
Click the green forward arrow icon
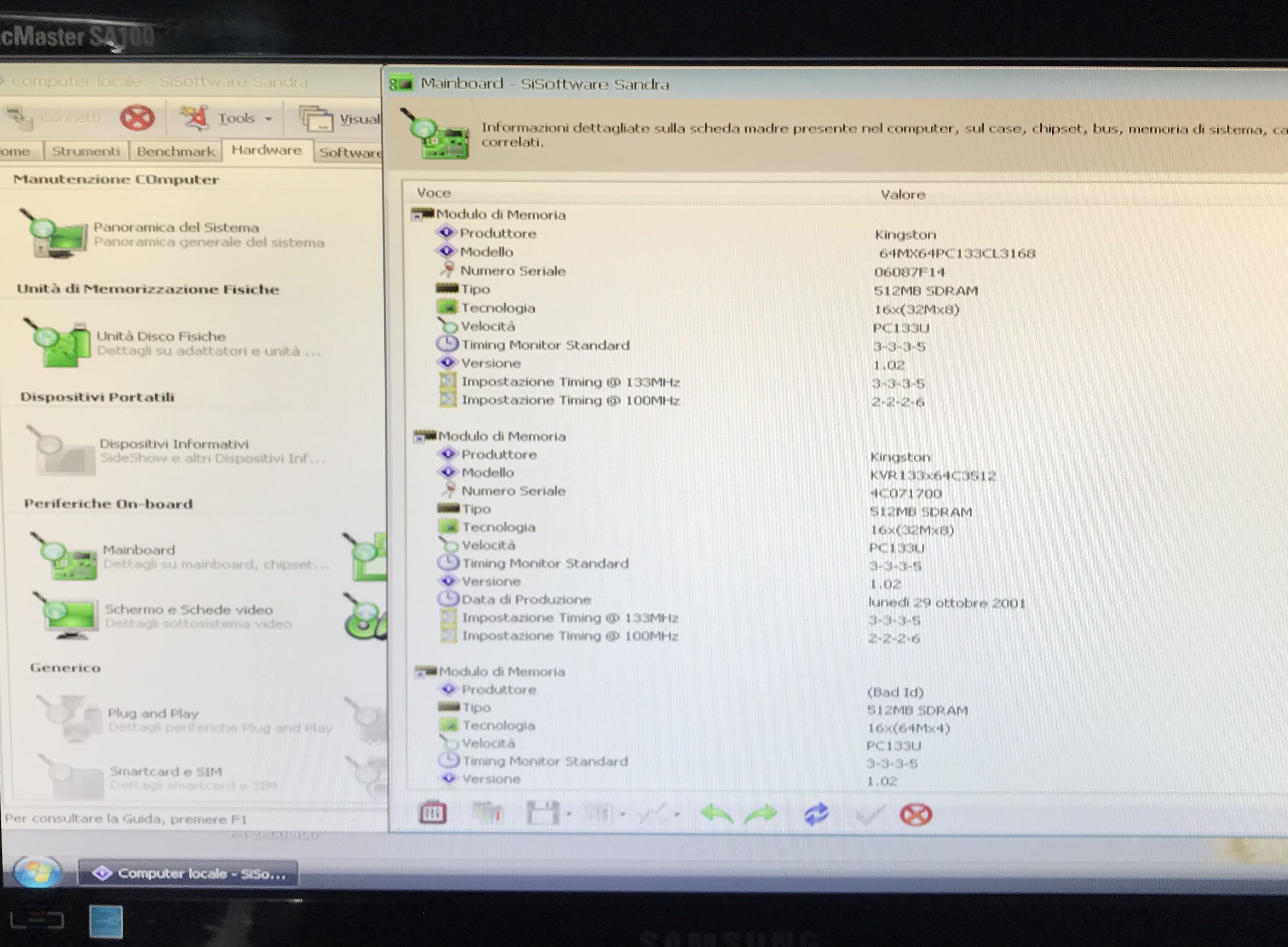tap(761, 814)
